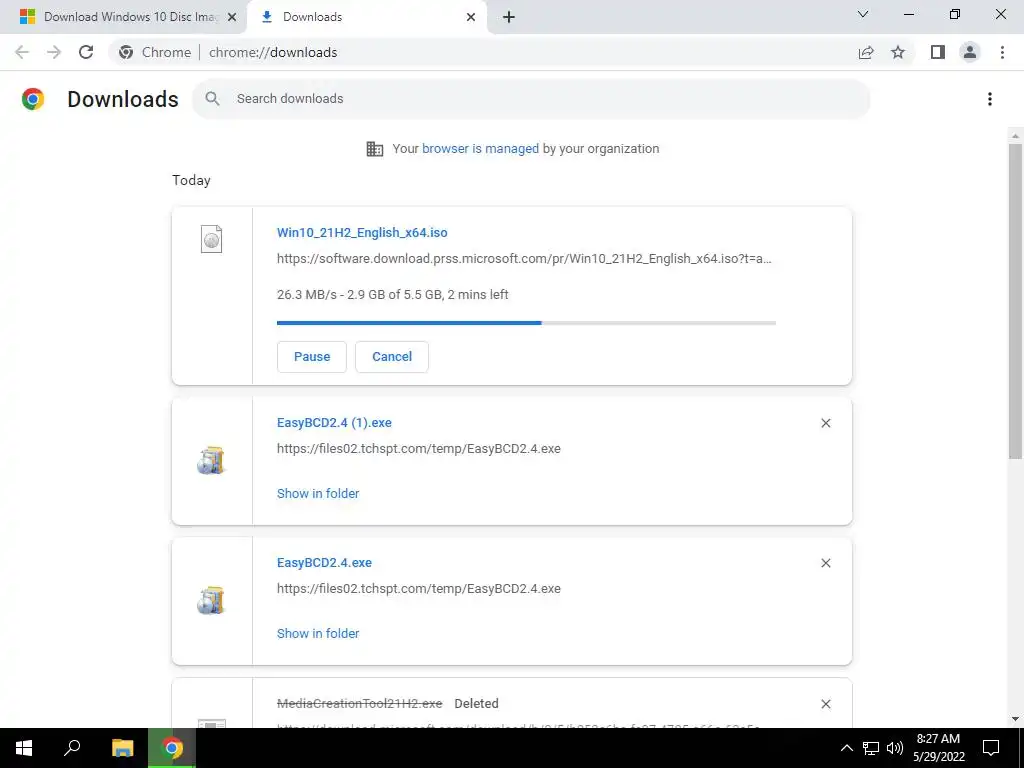Click the managed organization building icon
Screen dimensions: 1024x768
tap(375, 149)
